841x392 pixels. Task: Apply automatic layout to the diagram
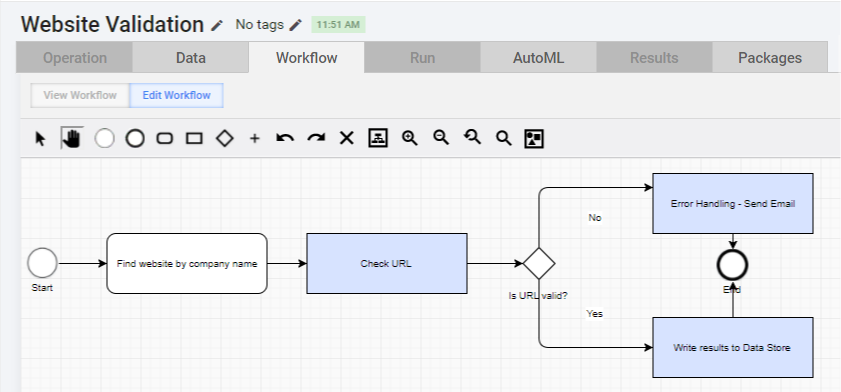[378, 138]
